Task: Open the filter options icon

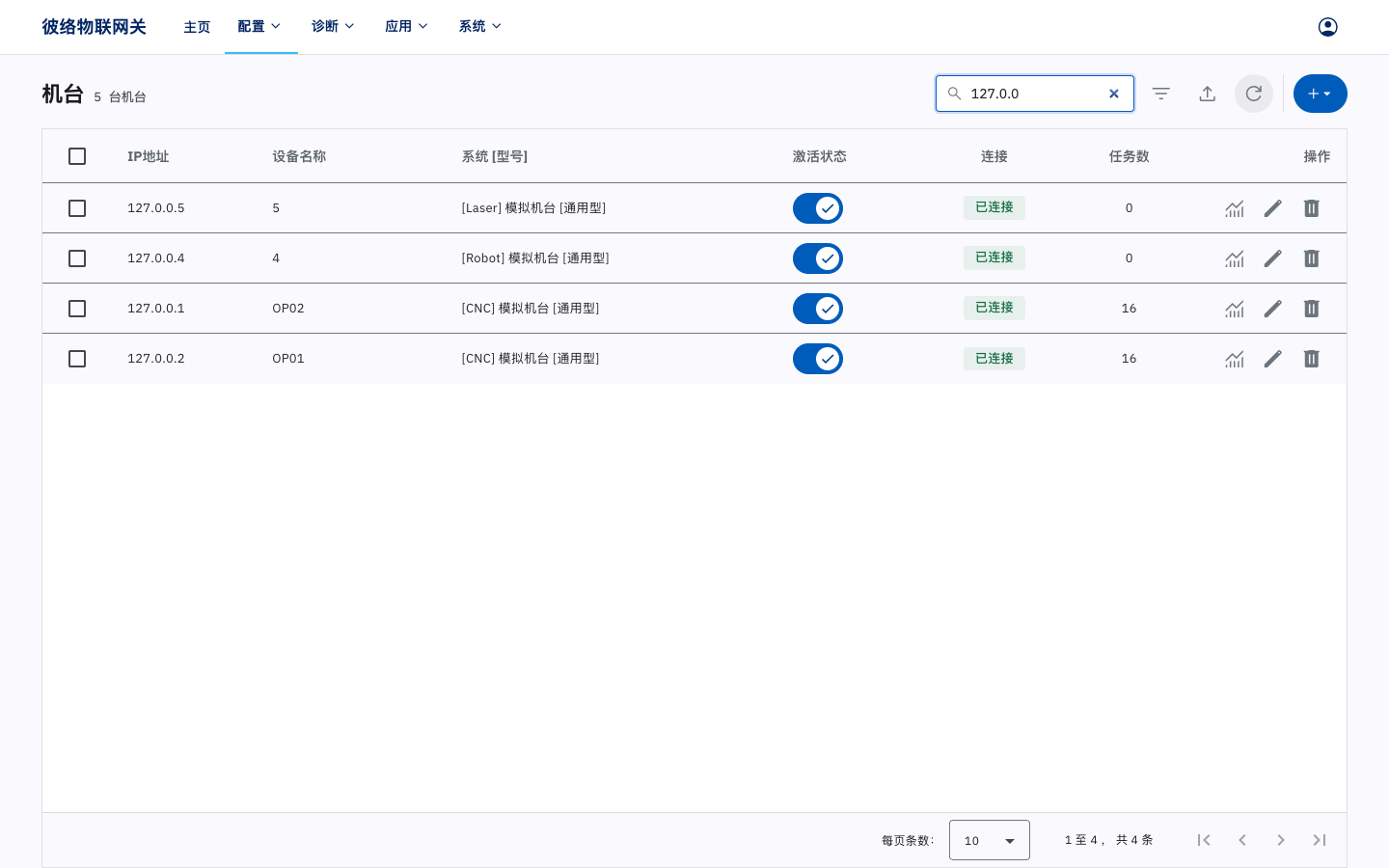Action: point(1161,94)
